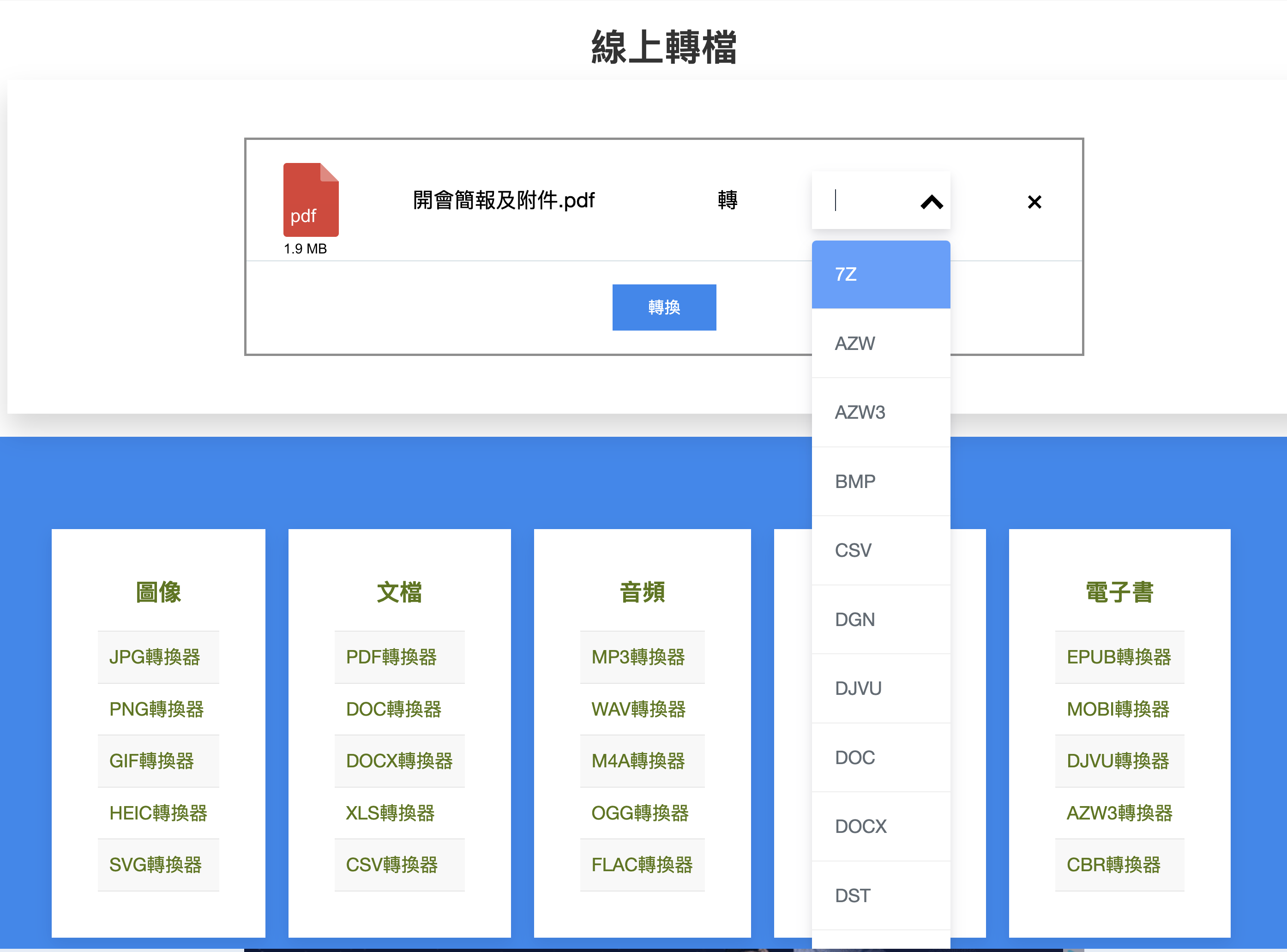Select BMP output format
The width and height of the screenshot is (1287, 952).
point(880,481)
